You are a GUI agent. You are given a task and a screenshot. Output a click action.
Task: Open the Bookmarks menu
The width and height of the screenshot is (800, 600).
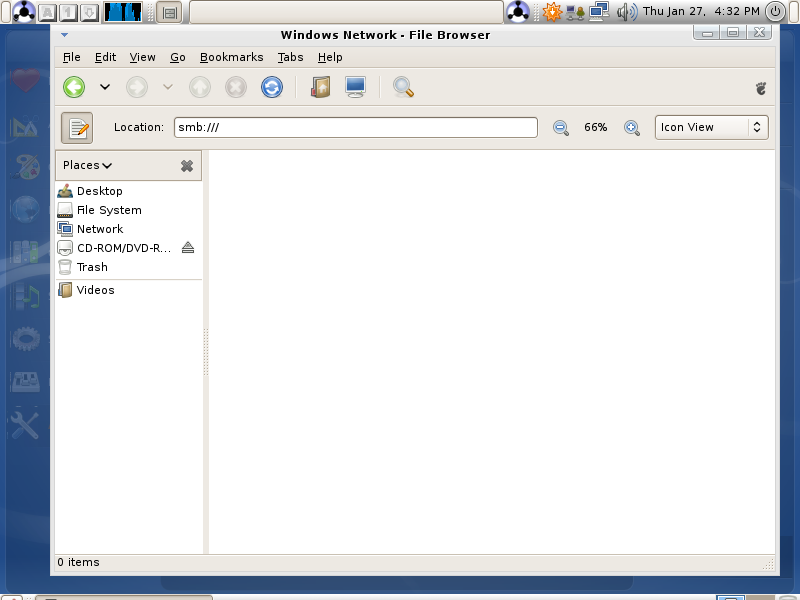coord(232,57)
